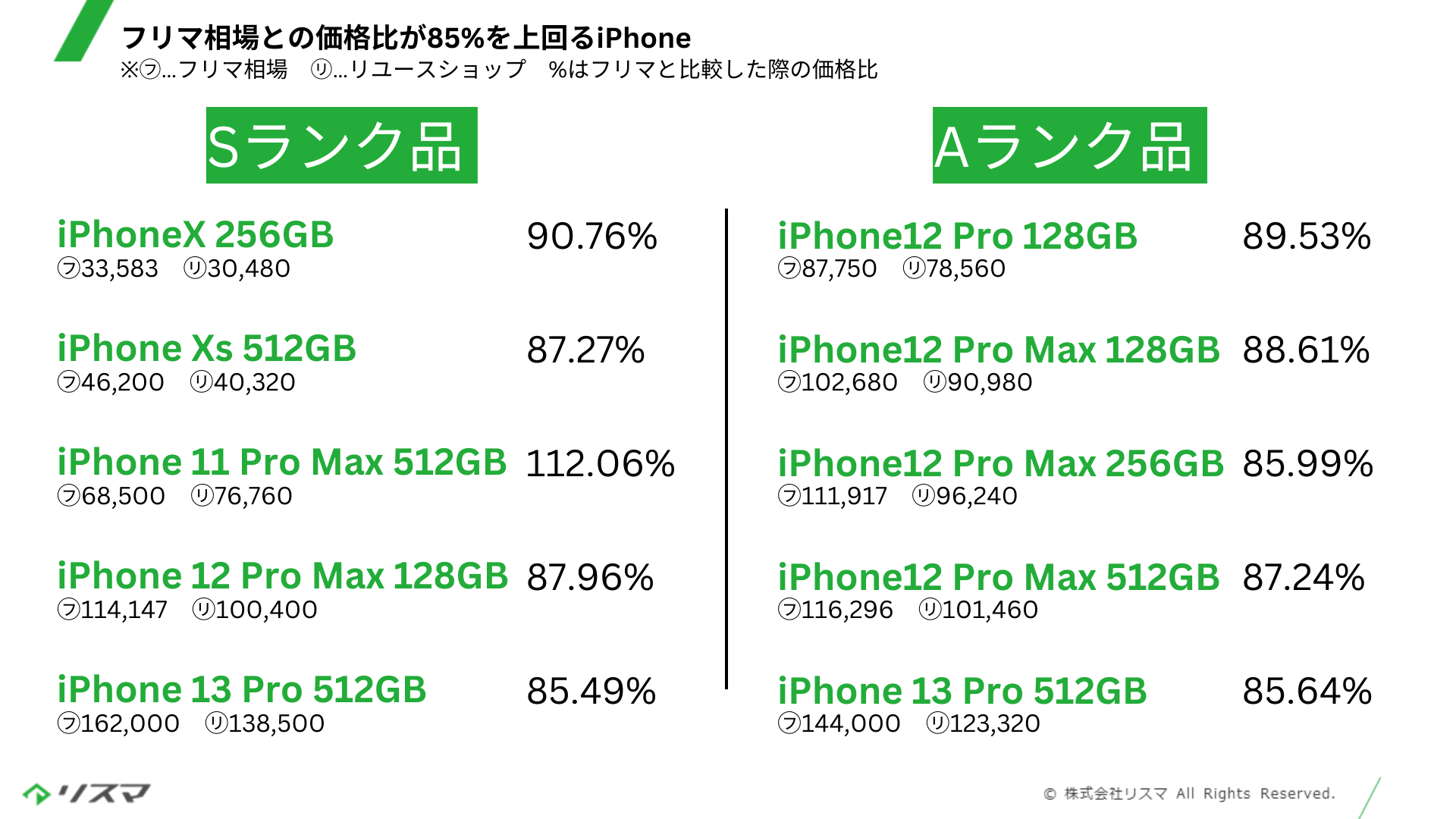Click the iPhoneX 256GB heading

196,235
